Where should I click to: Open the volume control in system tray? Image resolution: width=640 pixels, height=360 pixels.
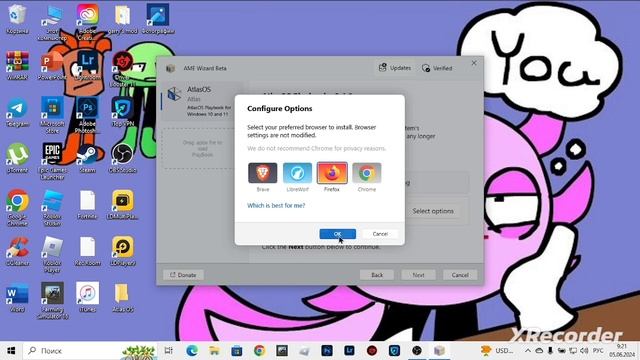point(584,351)
